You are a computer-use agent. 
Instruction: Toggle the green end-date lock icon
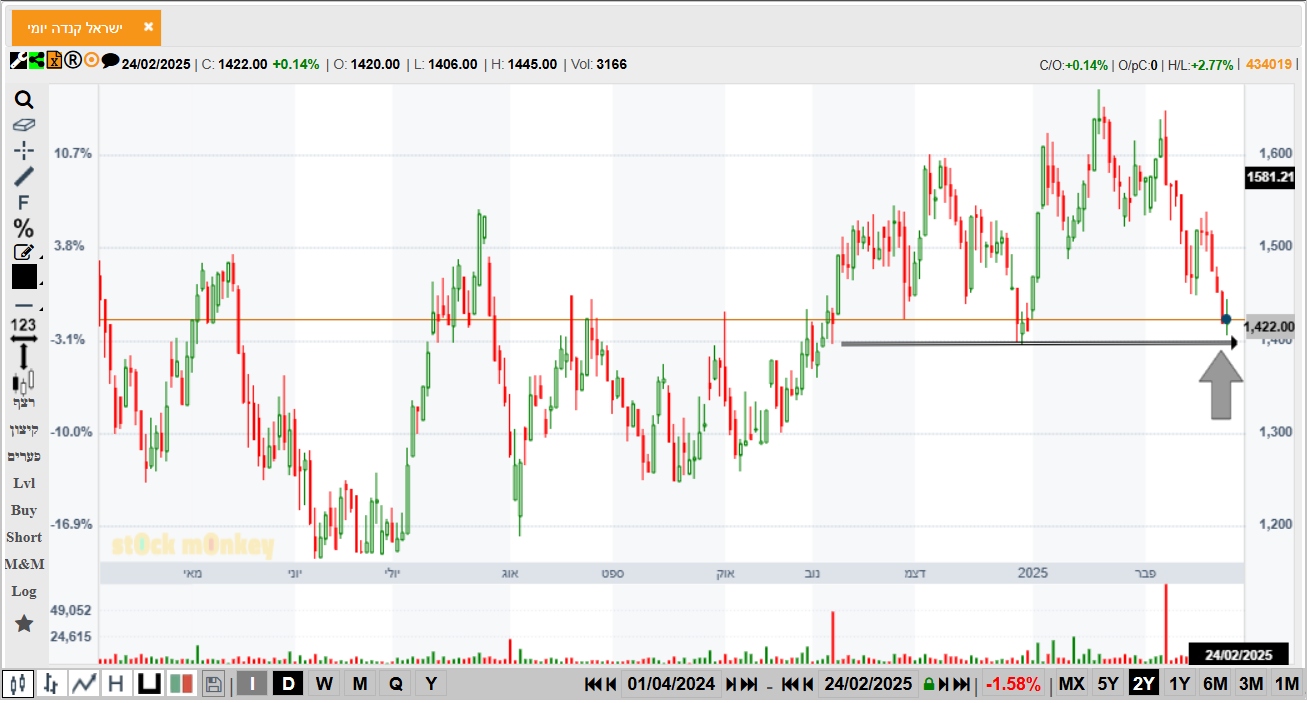pos(929,685)
